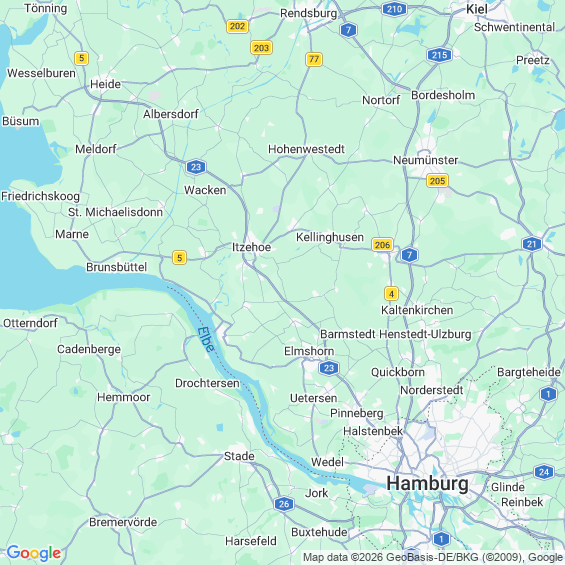Click the blue 21 autobahn shield
This screenshot has width=565, height=565.
point(532,244)
